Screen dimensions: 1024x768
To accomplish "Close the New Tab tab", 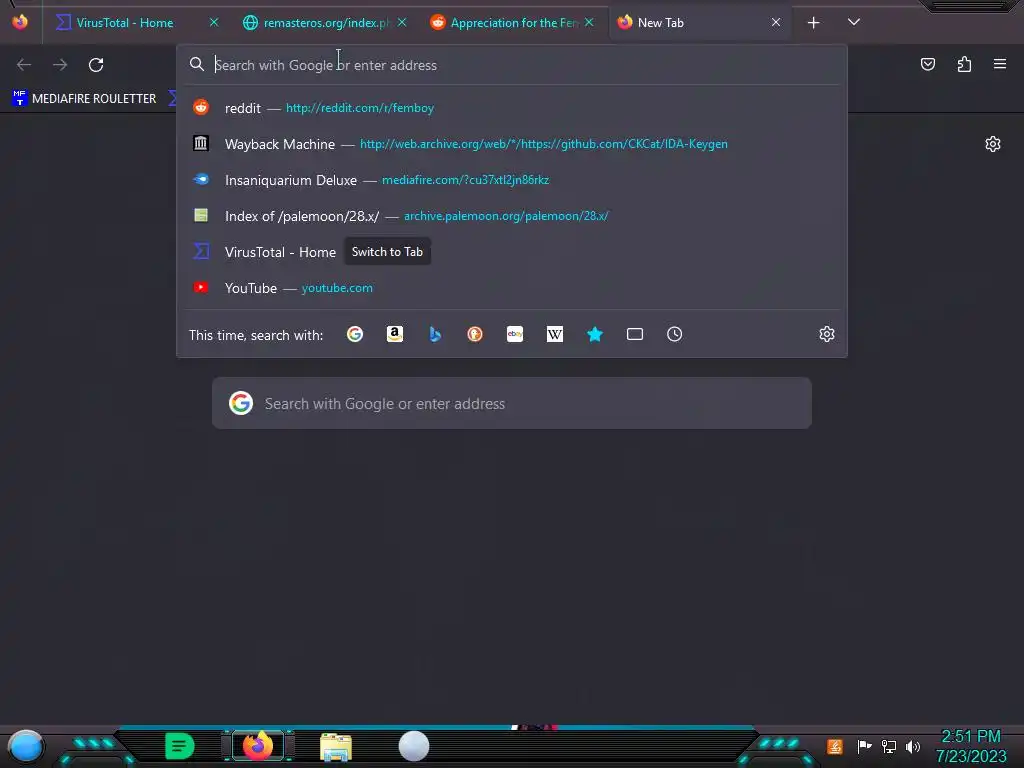I will pyautogui.click(x=776, y=22).
